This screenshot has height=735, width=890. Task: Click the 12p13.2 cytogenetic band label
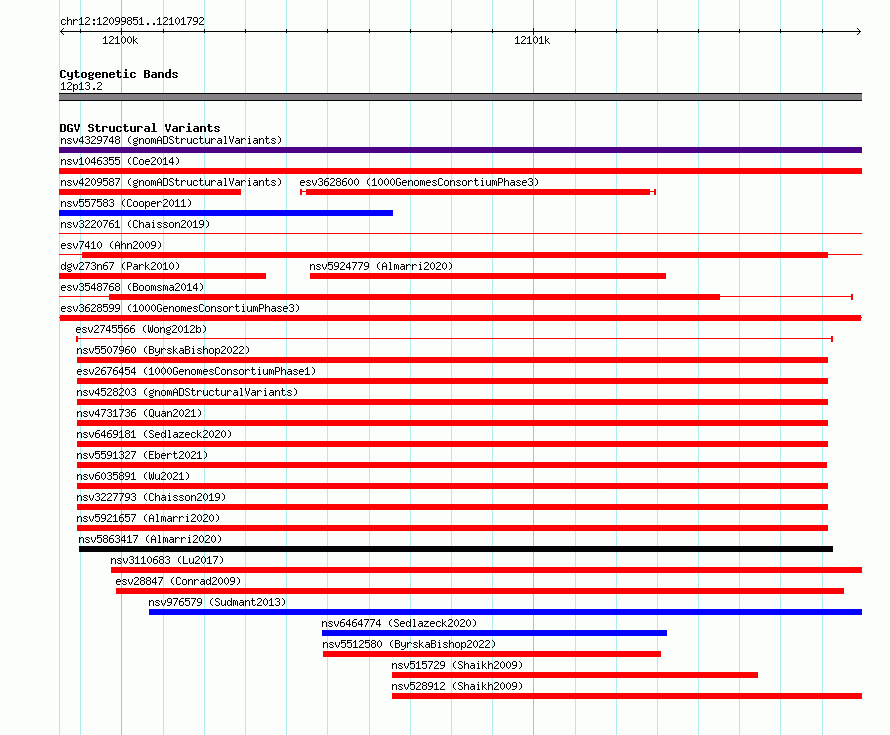[81, 86]
